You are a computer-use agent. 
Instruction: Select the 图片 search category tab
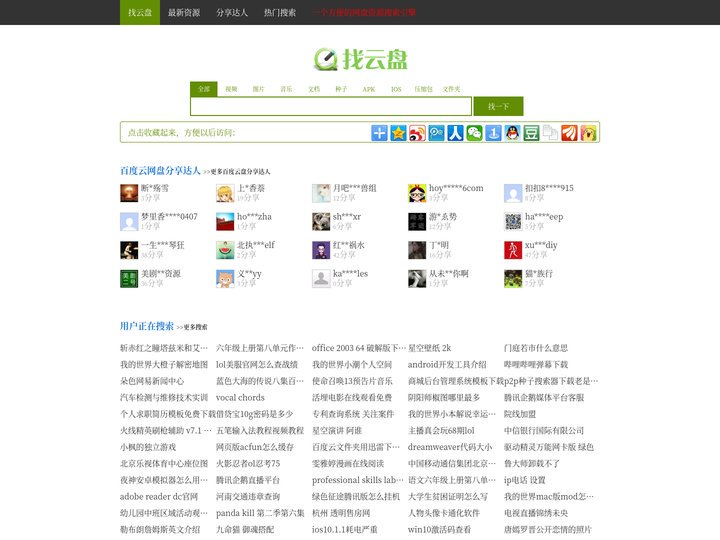[259, 89]
